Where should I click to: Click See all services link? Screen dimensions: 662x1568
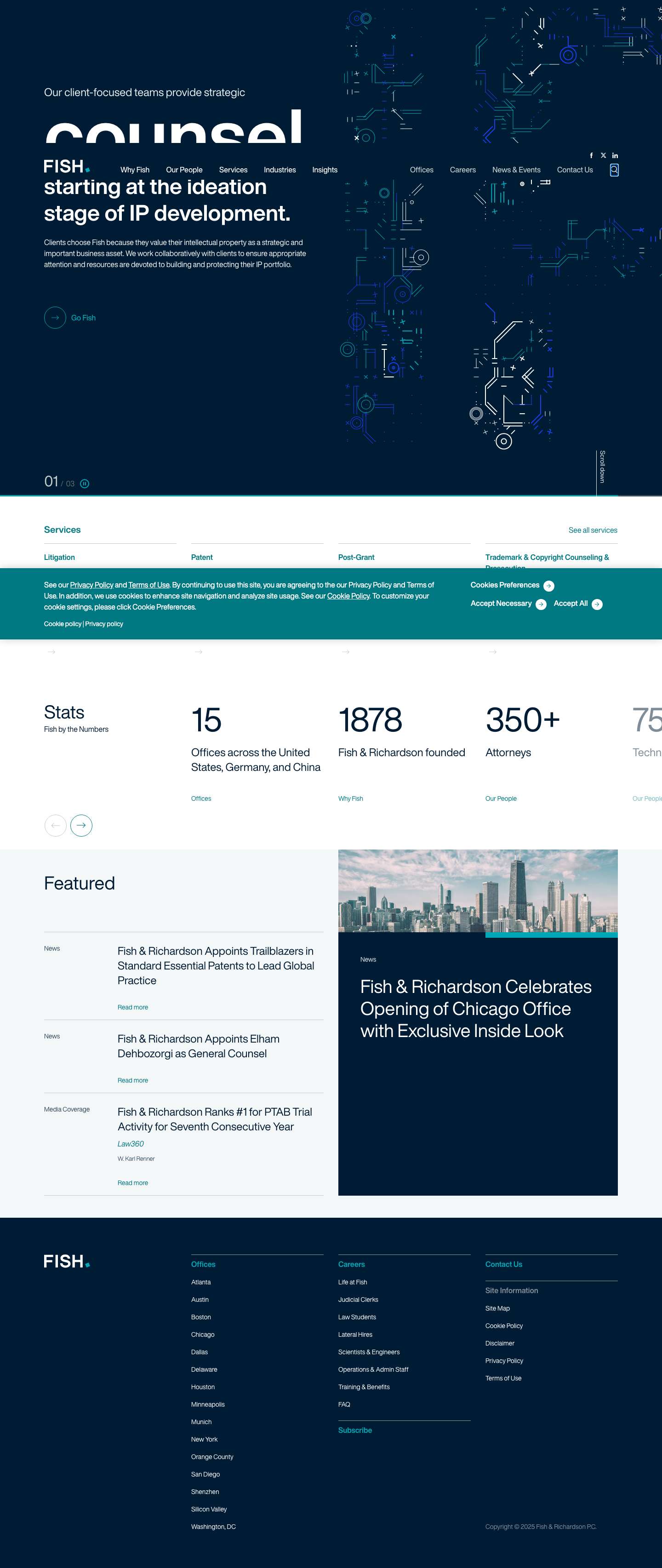point(593,530)
